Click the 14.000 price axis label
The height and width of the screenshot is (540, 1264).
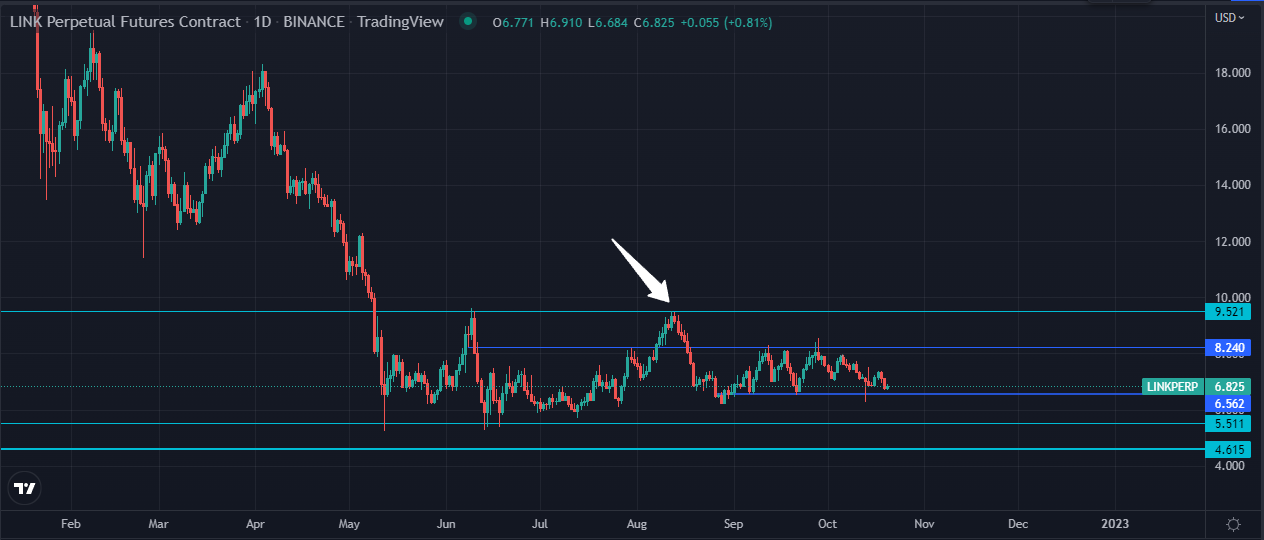[x=1233, y=185]
